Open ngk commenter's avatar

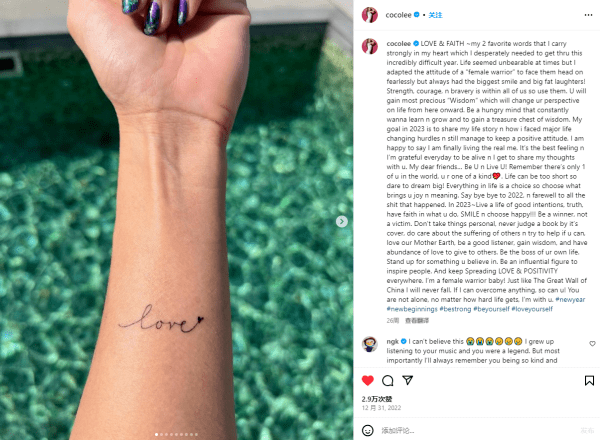[370, 344]
